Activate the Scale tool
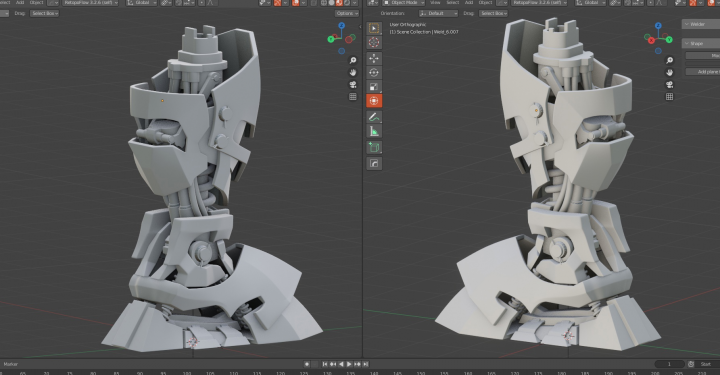 pyautogui.click(x=374, y=87)
